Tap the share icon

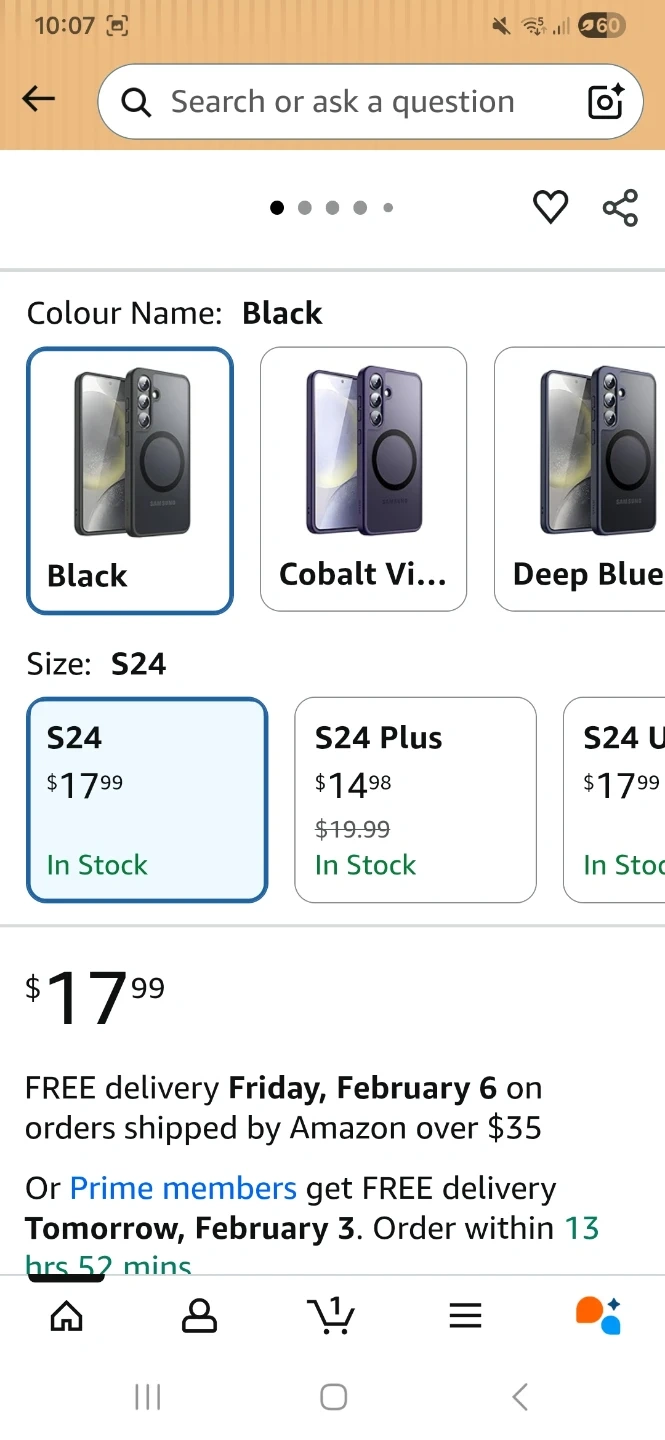tap(620, 207)
